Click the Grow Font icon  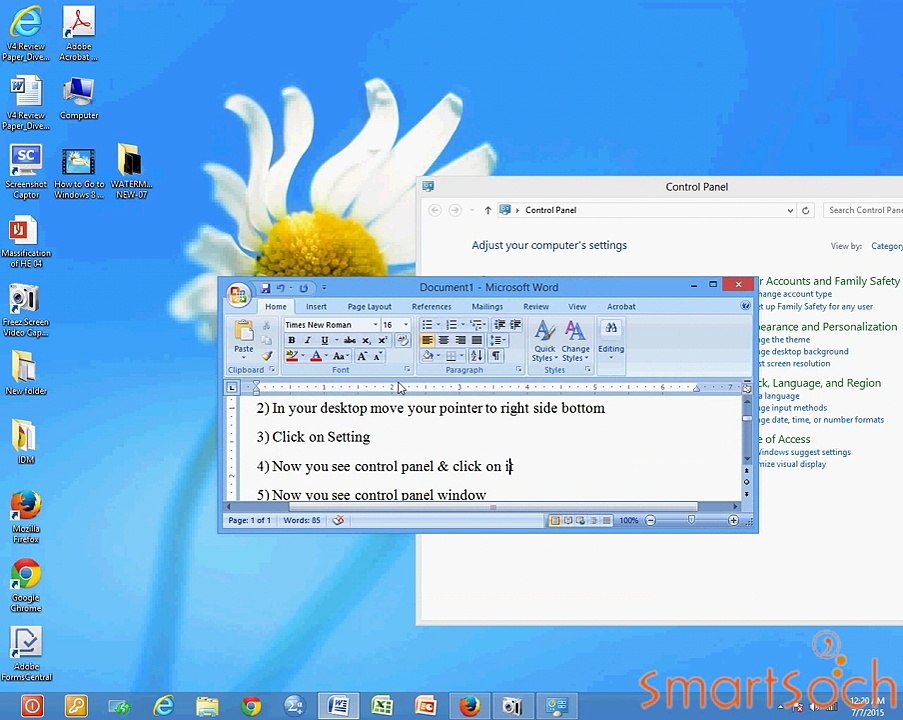362,356
